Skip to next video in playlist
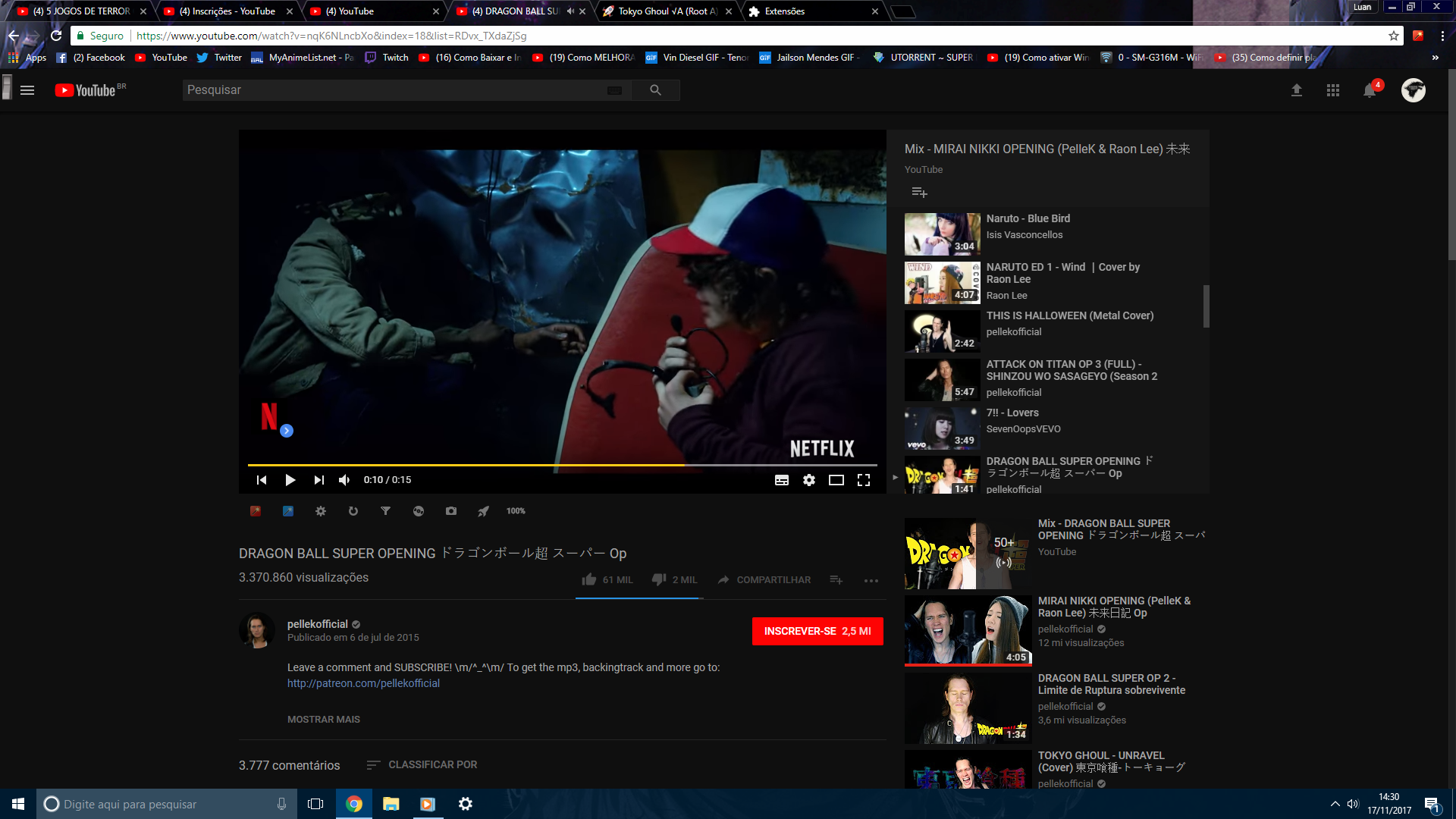The height and width of the screenshot is (819, 1456). tap(318, 480)
